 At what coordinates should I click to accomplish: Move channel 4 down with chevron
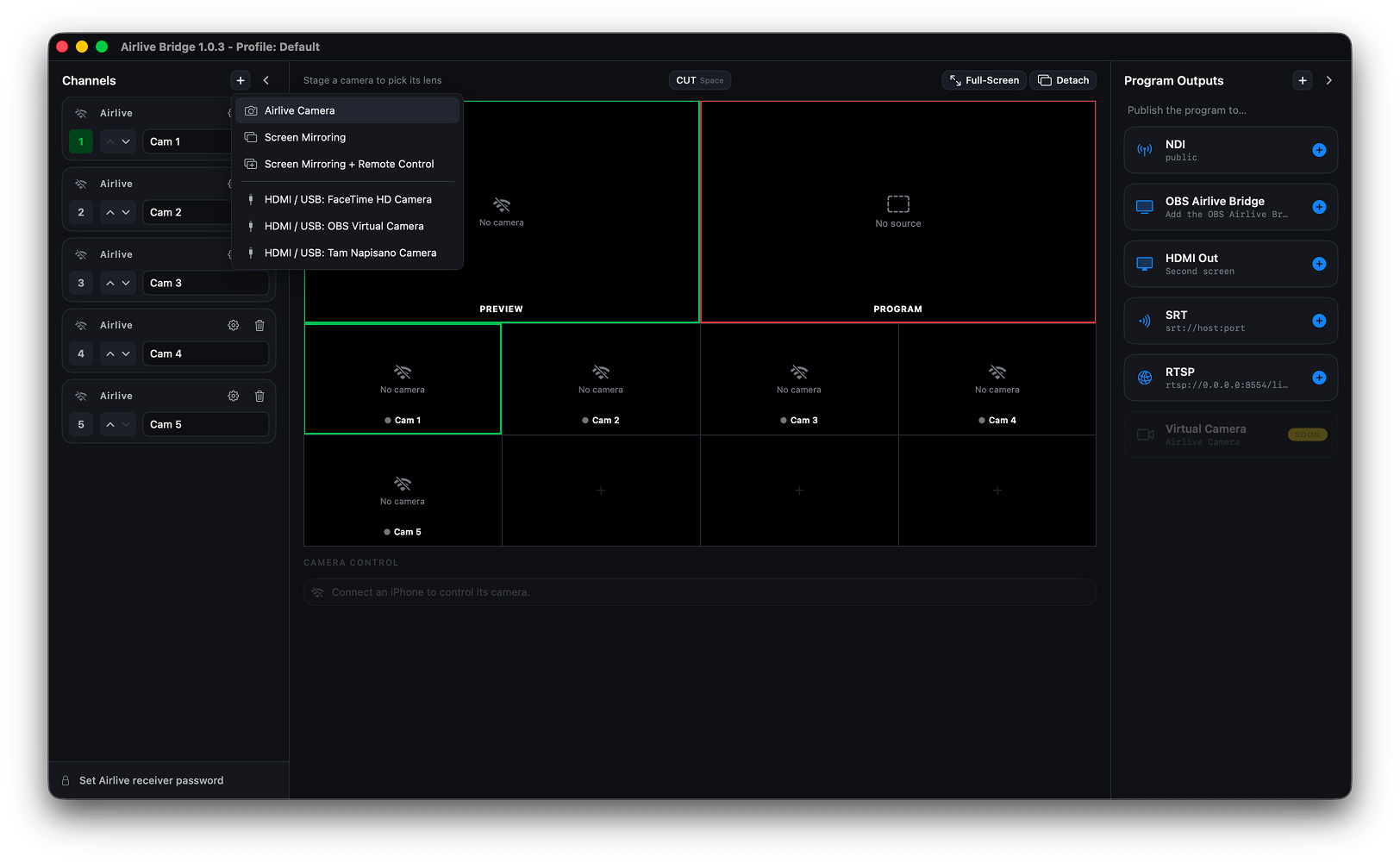(x=126, y=353)
